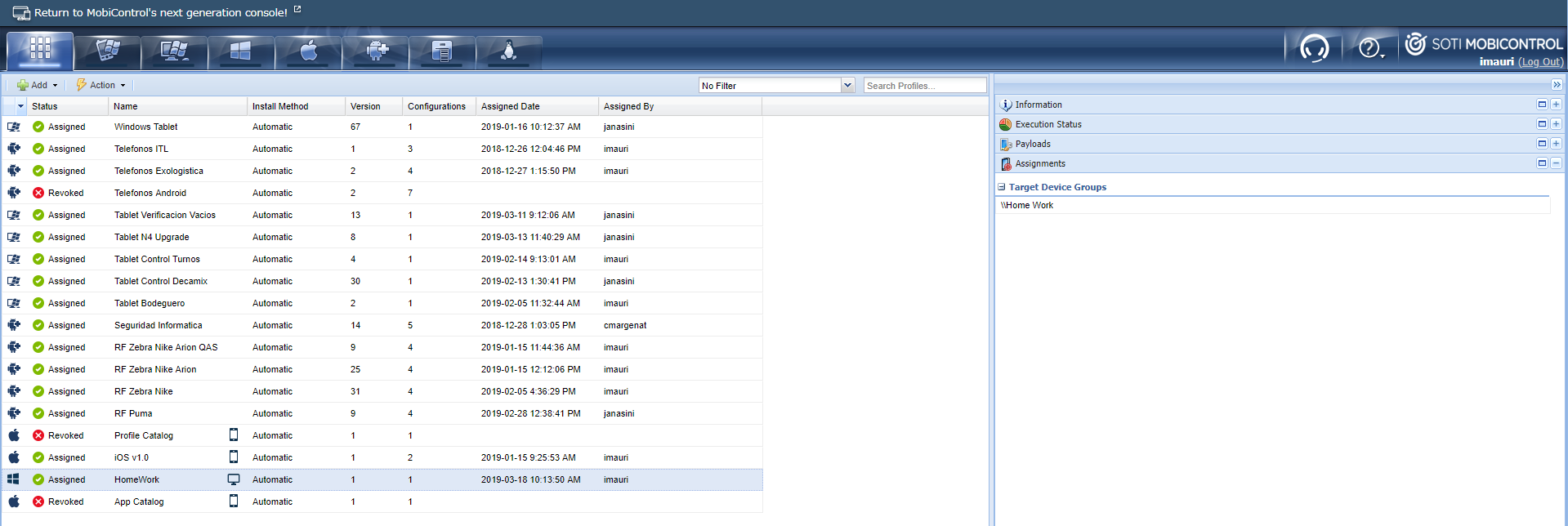
Task: Open the Add dropdown menu
Action: pos(38,85)
